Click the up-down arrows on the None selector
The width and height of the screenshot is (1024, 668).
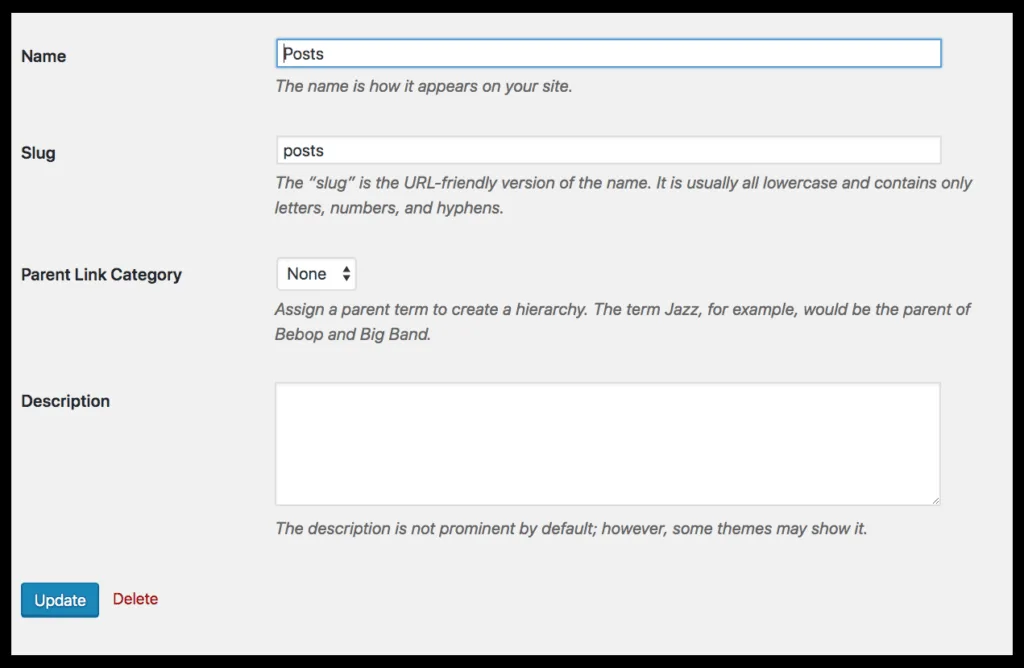coord(346,274)
